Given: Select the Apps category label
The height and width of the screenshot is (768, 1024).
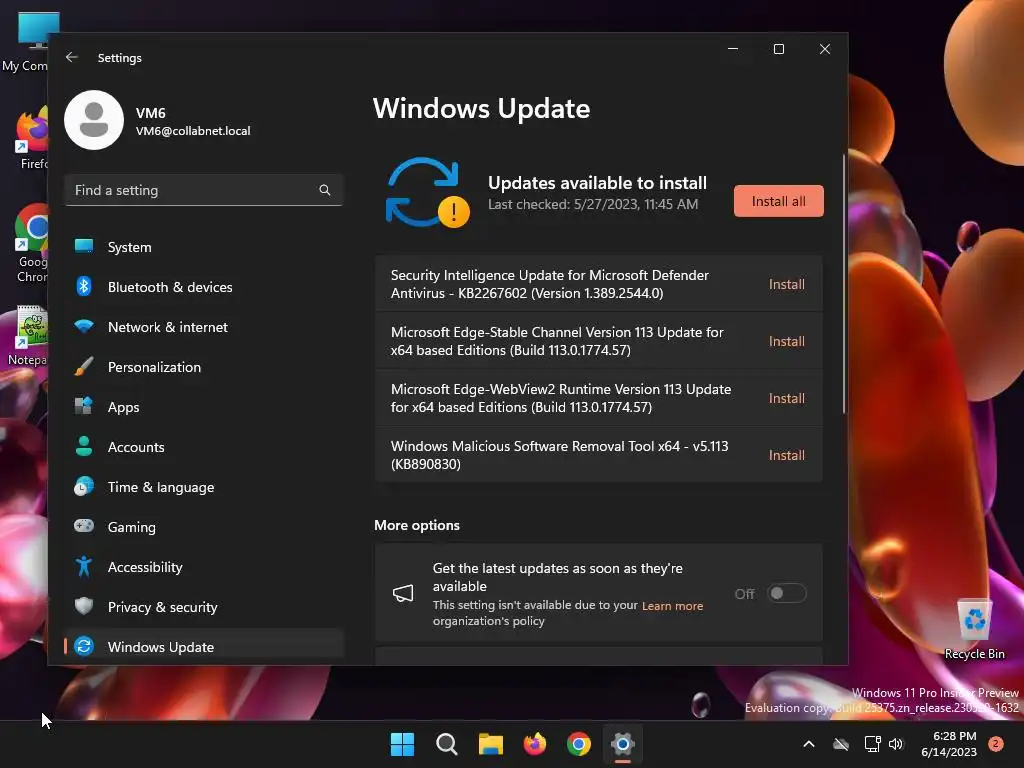Looking at the screenshot, I should pos(123,407).
